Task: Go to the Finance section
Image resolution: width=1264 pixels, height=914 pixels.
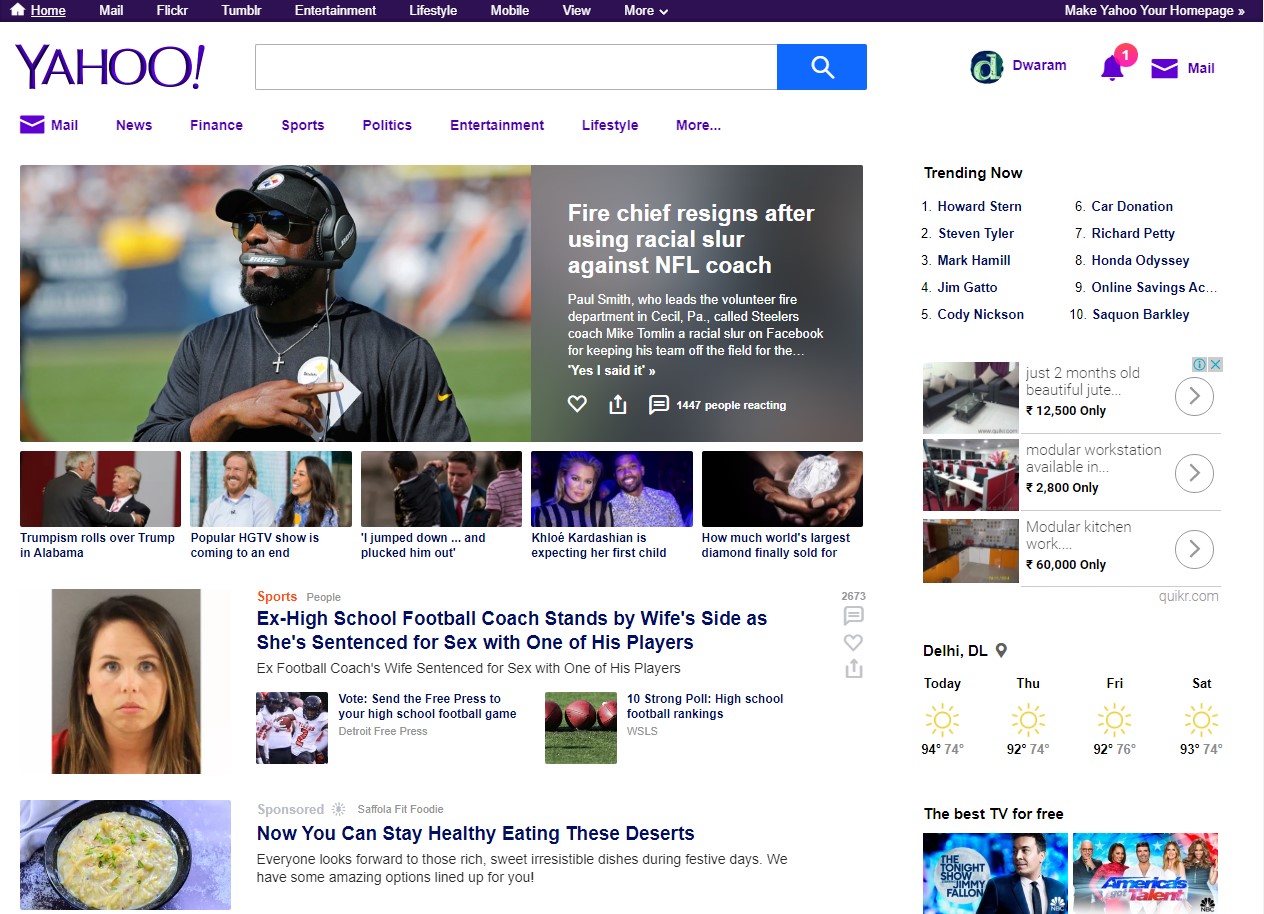Action: click(x=216, y=125)
